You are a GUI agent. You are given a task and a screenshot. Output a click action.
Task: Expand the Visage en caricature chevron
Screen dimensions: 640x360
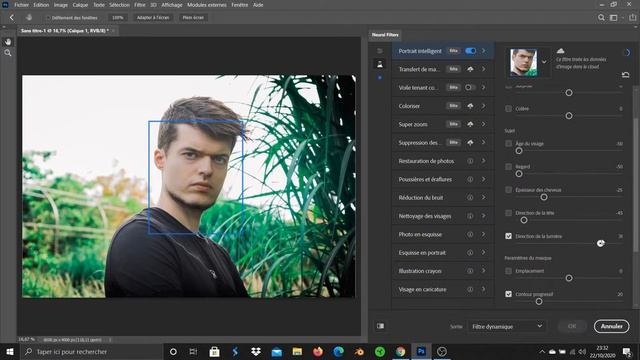[x=484, y=289]
